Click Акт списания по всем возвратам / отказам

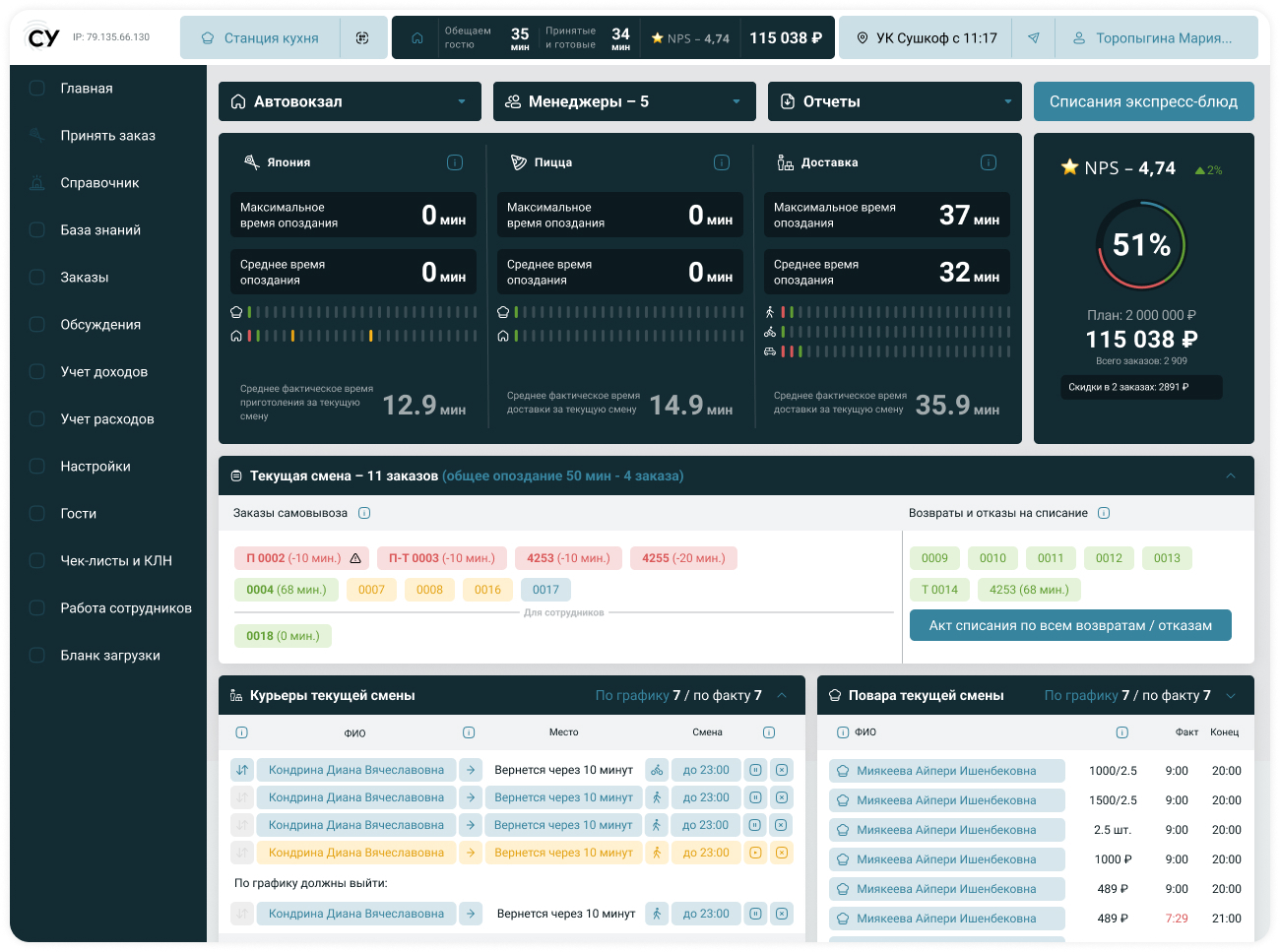coord(1070,625)
